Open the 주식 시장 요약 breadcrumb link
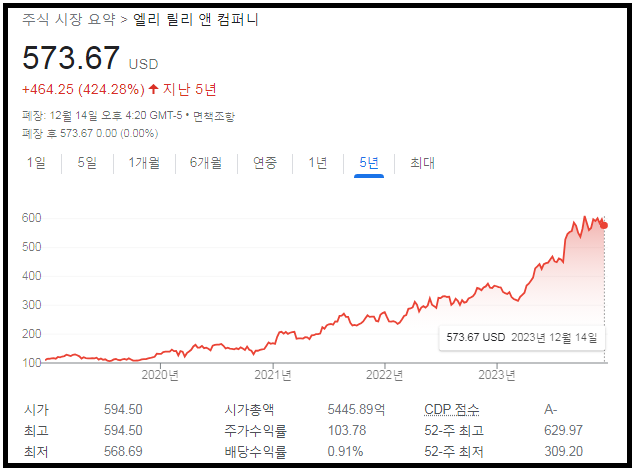Image resolution: width=638 pixels, height=472 pixels. click(x=69, y=19)
